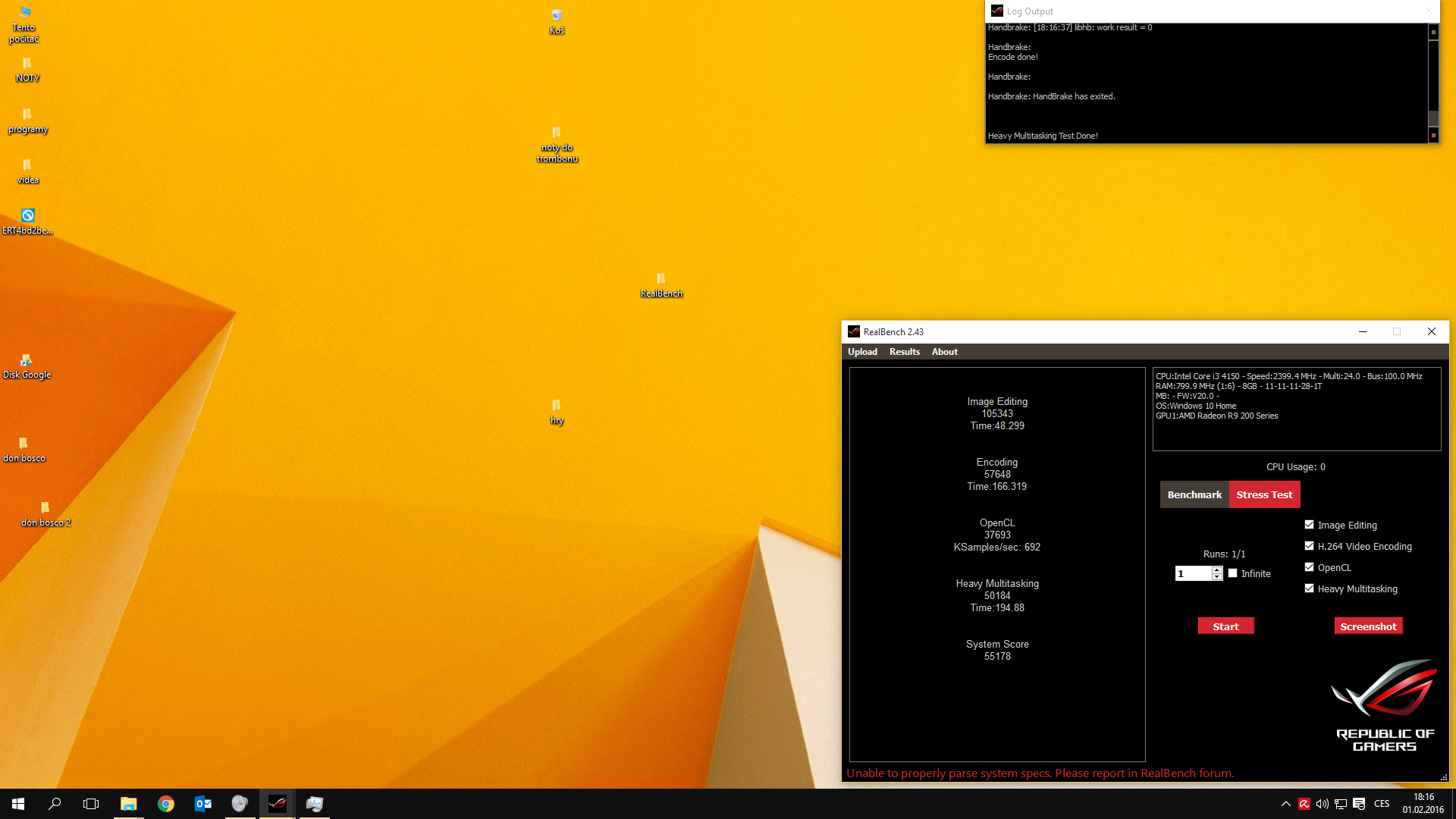Enable the Infinite runs checkbox
The width and height of the screenshot is (1456, 819).
pos(1232,573)
